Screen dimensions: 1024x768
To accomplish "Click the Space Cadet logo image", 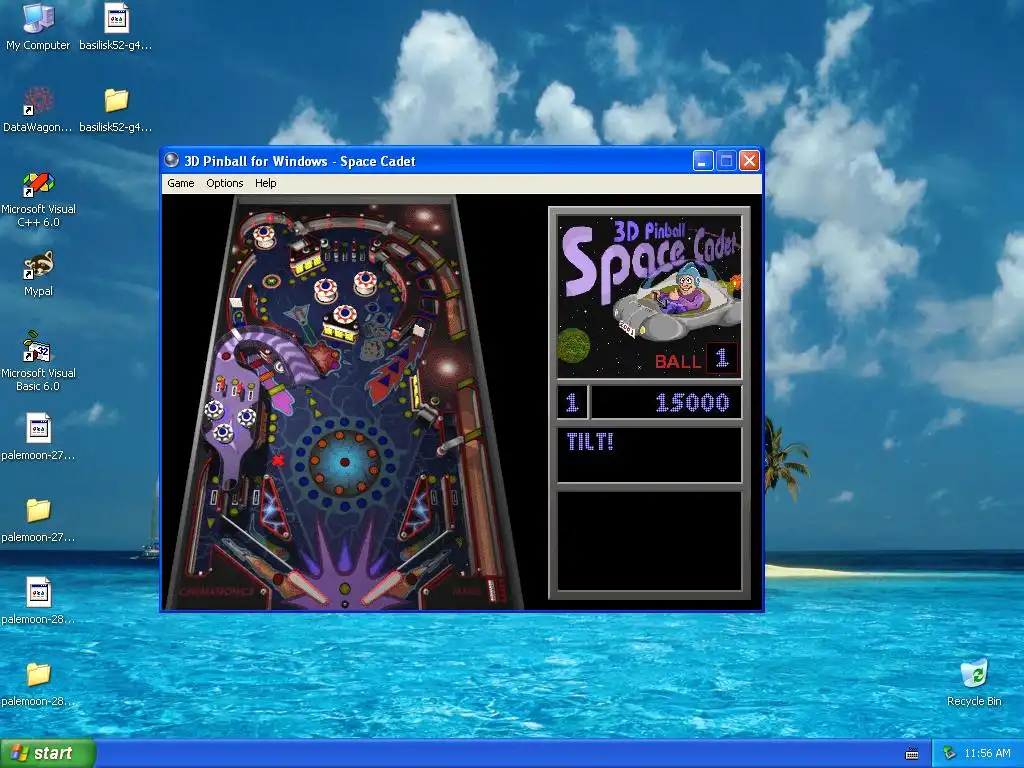I will [649, 297].
